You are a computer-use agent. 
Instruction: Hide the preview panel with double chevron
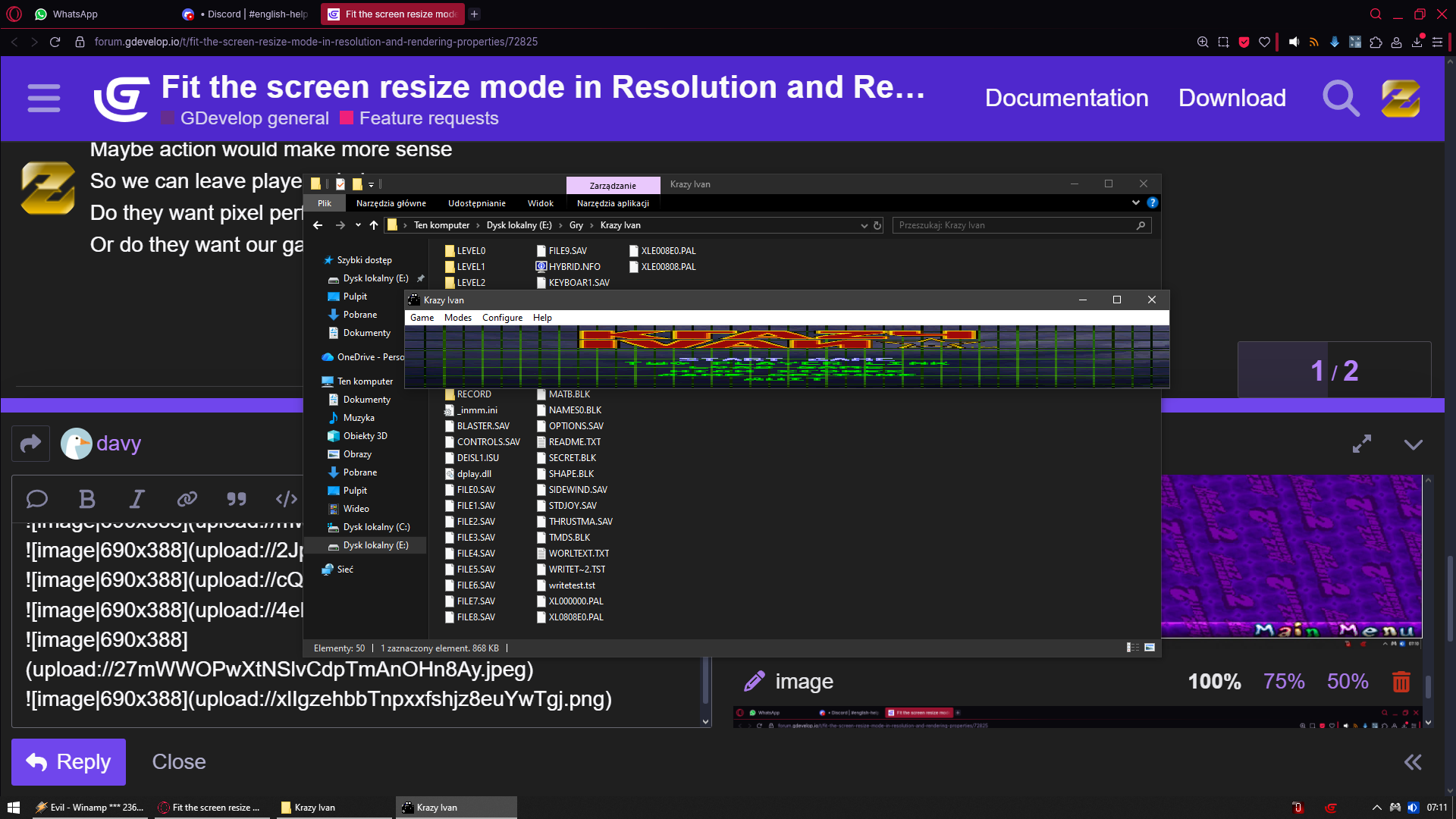click(x=1412, y=762)
